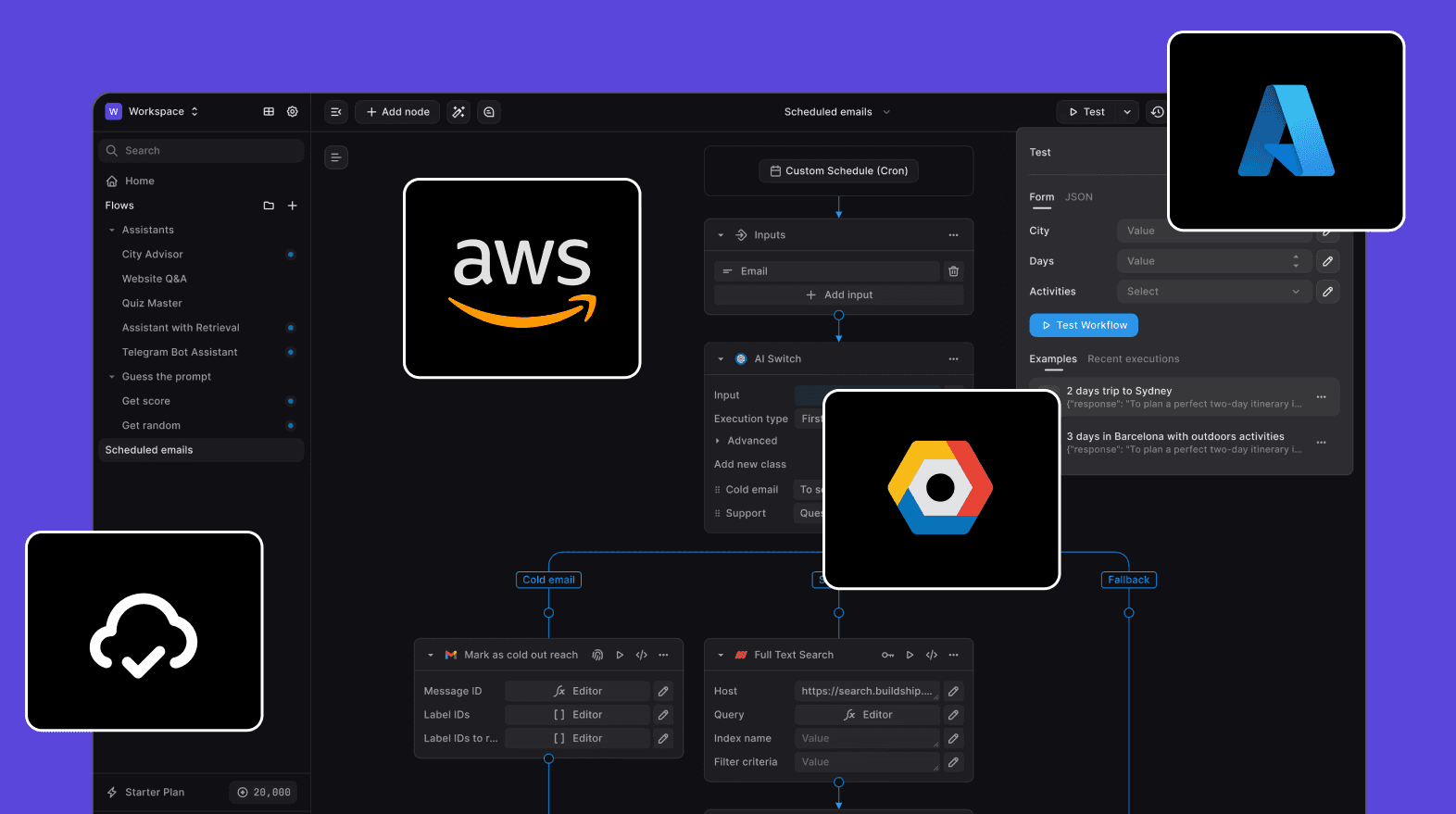The height and width of the screenshot is (814, 1456).
Task: Collapse the Assistants folder
Action: tap(112, 231)
